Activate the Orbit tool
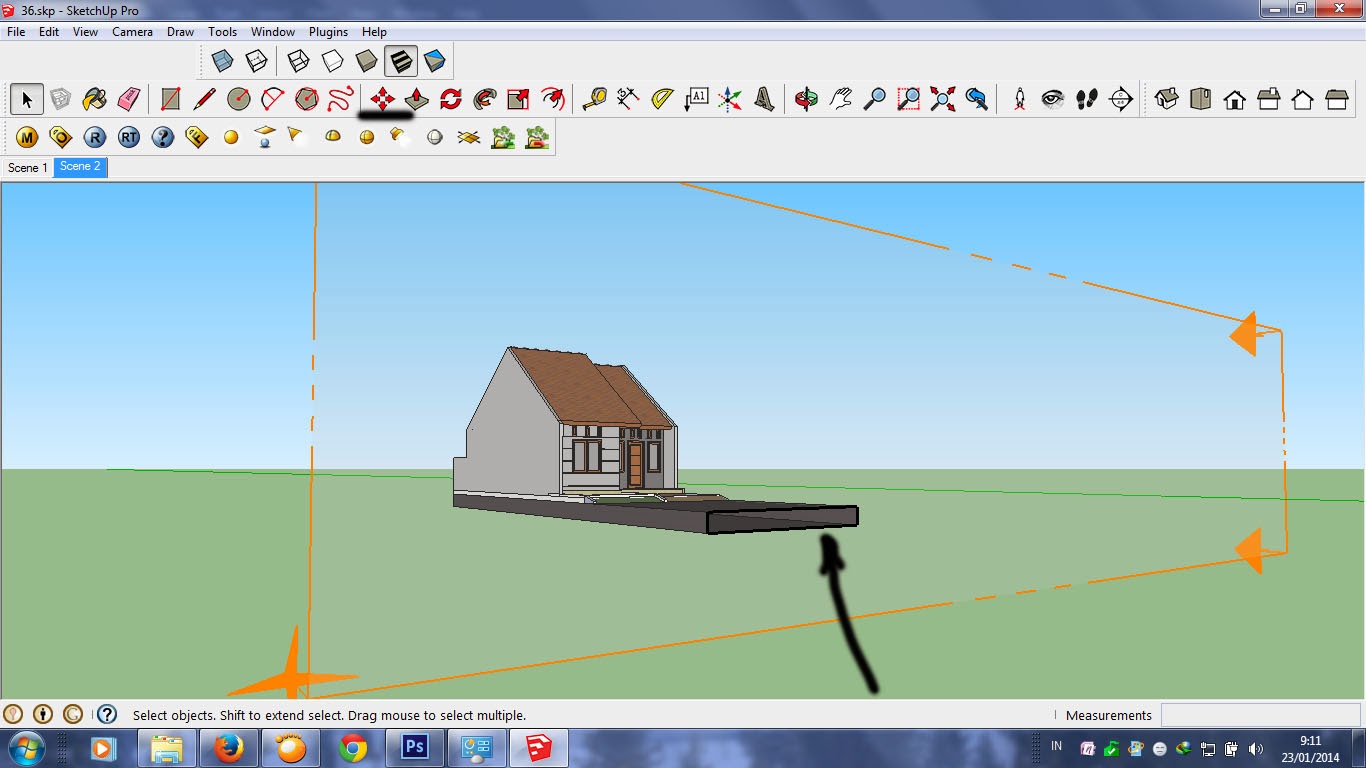 point(805,99)
